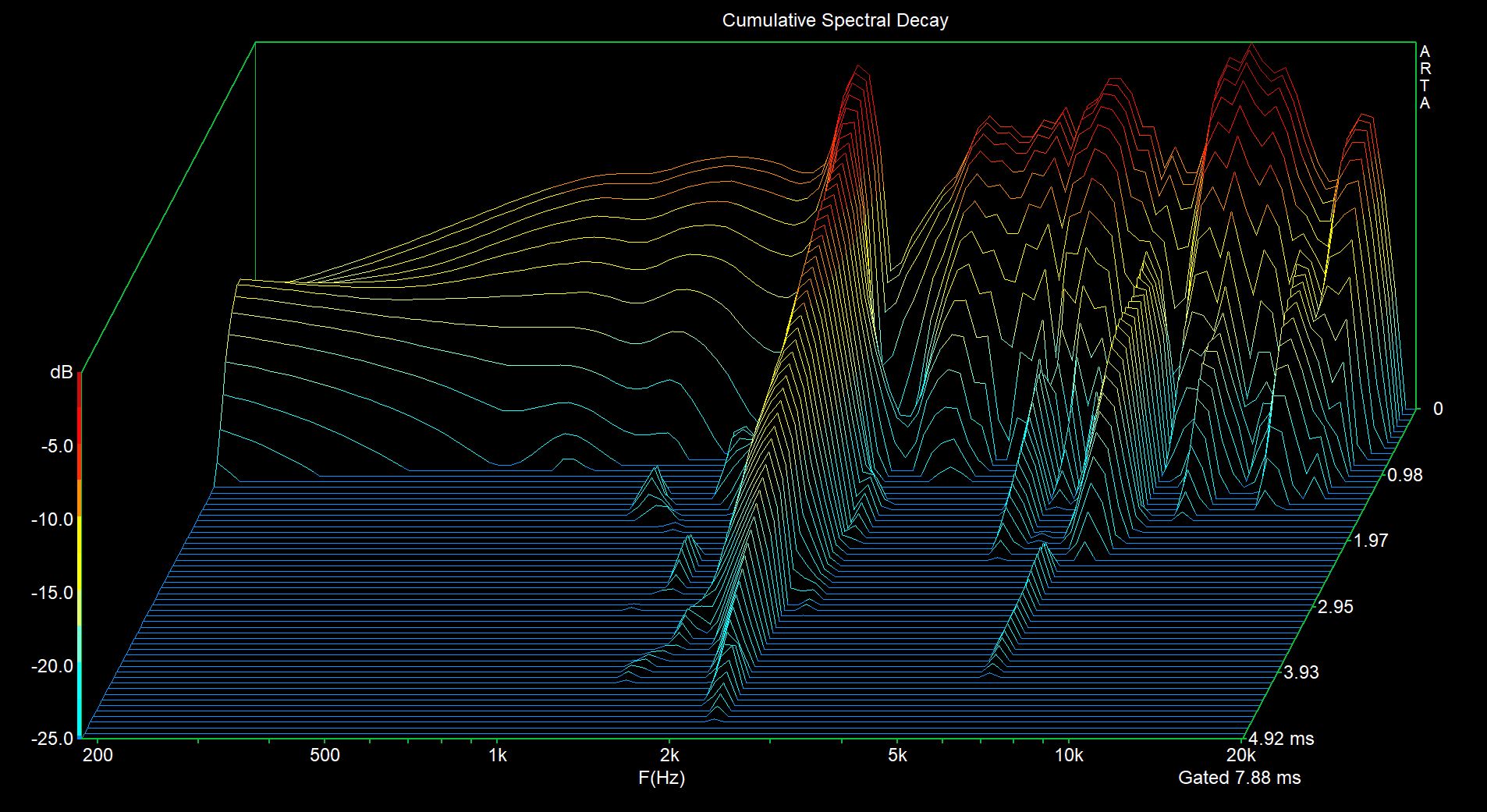Click the 200 Hz frequency axis label

tap(98, 755)
